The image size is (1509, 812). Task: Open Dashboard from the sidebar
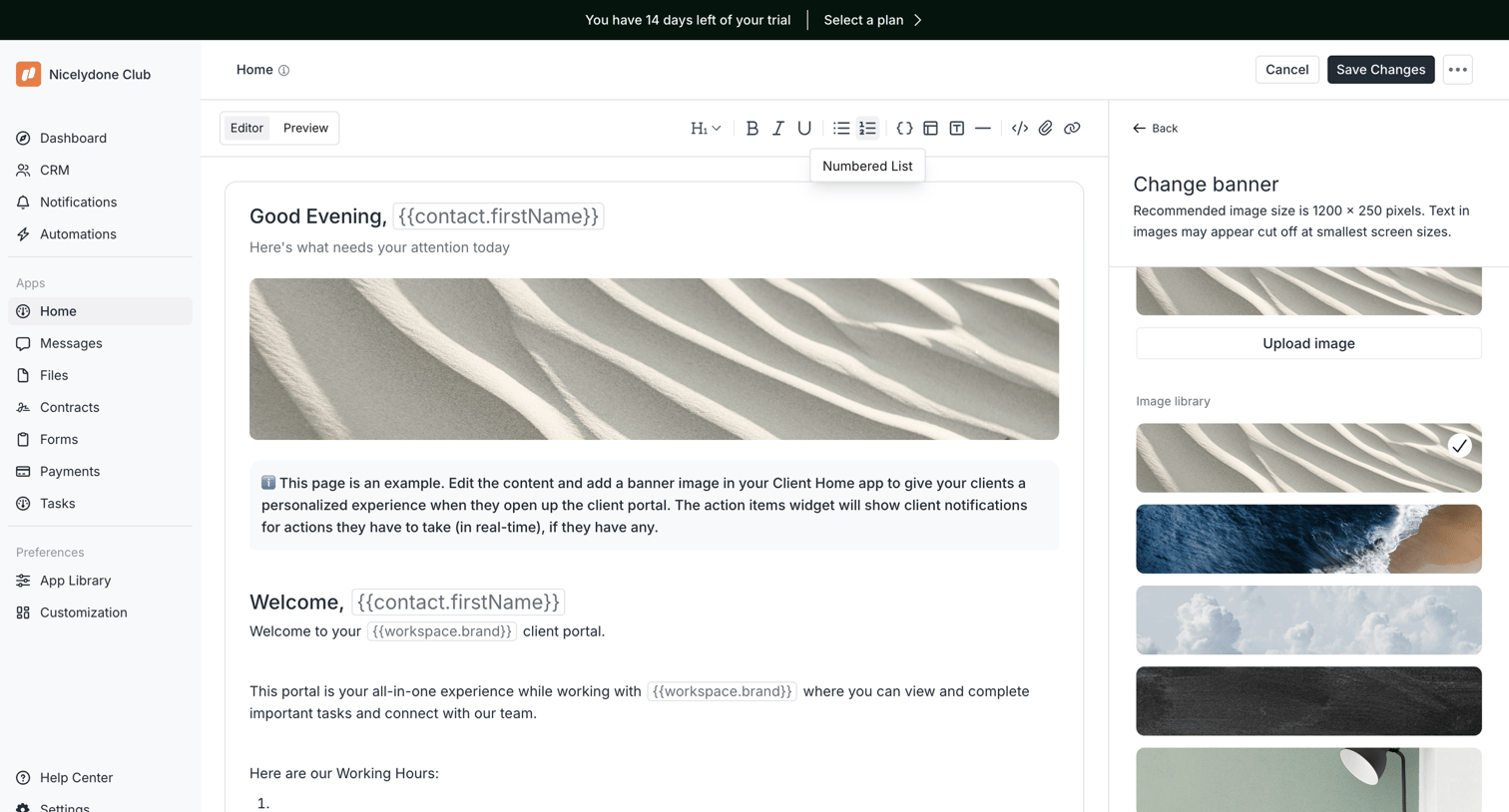(x=100, y=138)
